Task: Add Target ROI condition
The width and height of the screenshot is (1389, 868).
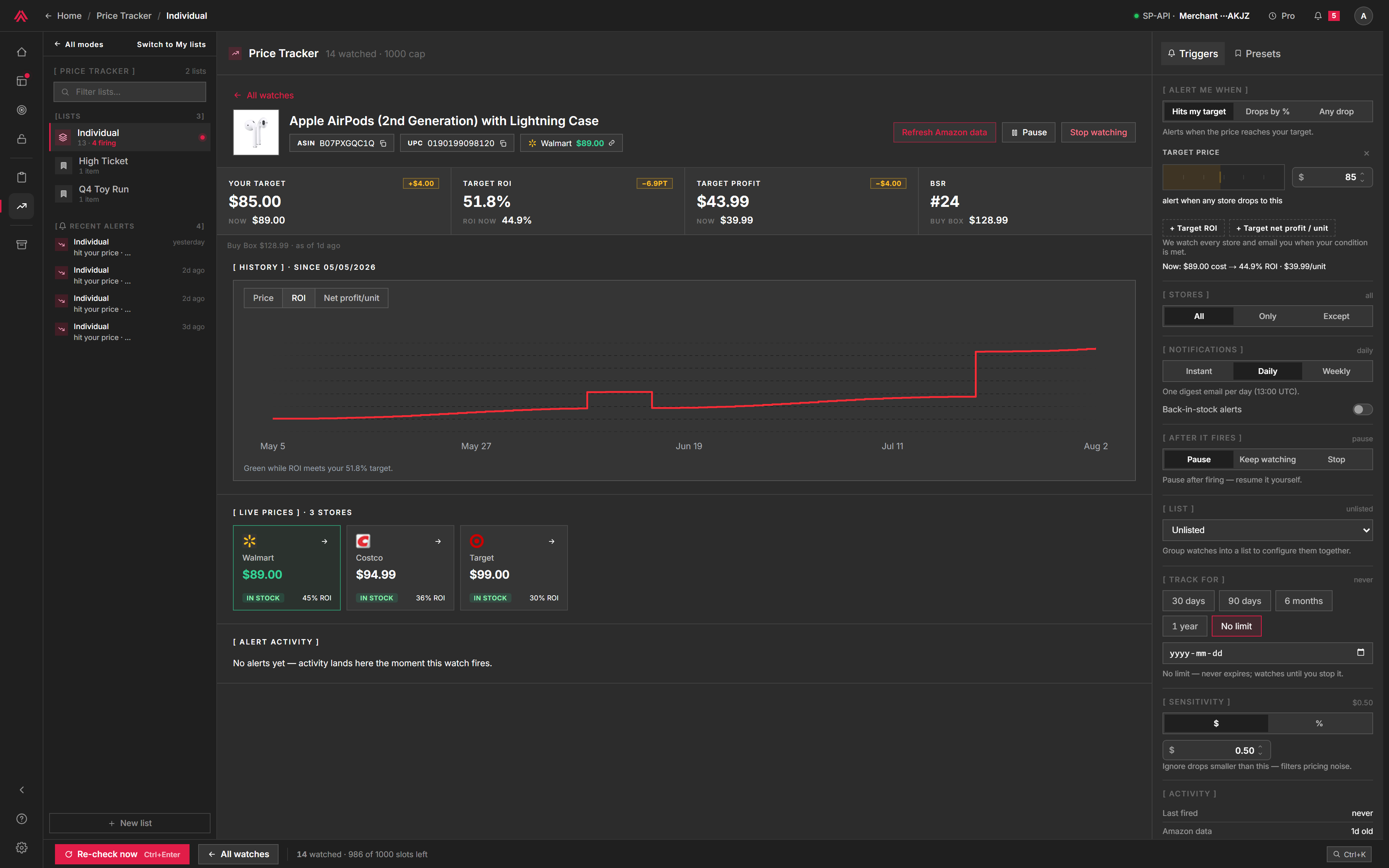Action: (x=1193, y=228)
